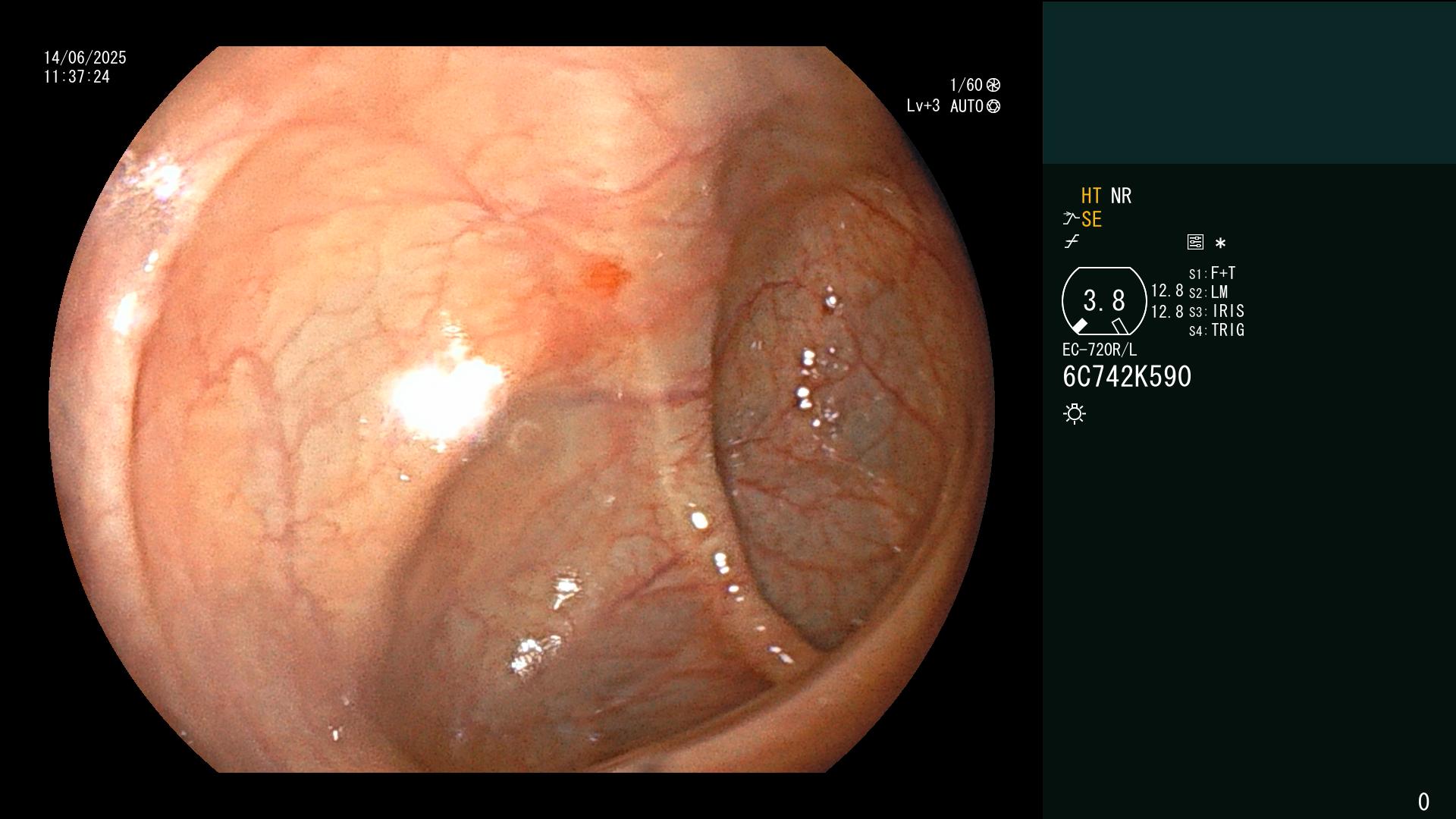This screenshot has height=819, width=1456.
Task: Click the shutter speed icon beside 1/60
Action: click(993, 85)
